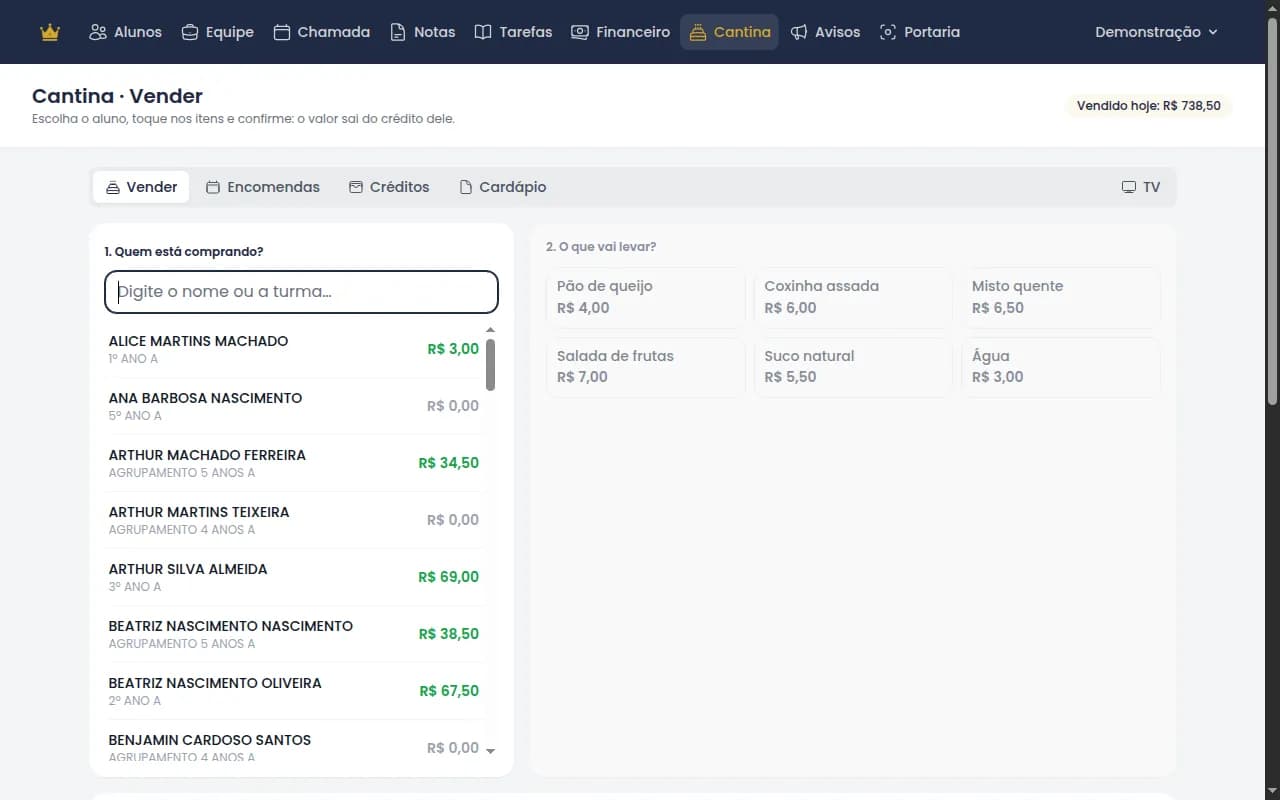Image resolution: width=1280 pixels, height=800 pixels.
Task: Click the crown logo icon
Action: click(x=50, y=32)
